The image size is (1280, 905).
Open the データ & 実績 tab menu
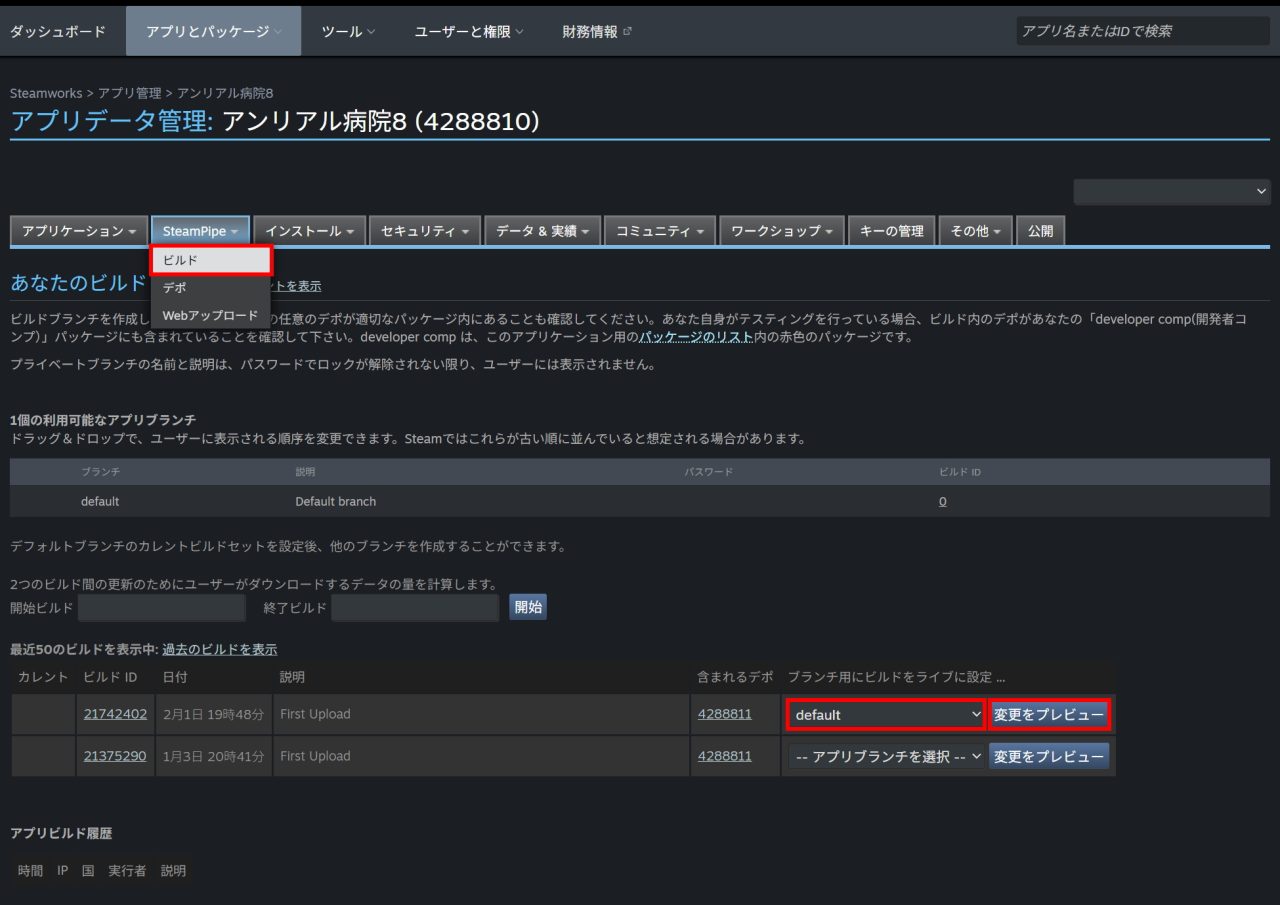[x=543, y=231]
